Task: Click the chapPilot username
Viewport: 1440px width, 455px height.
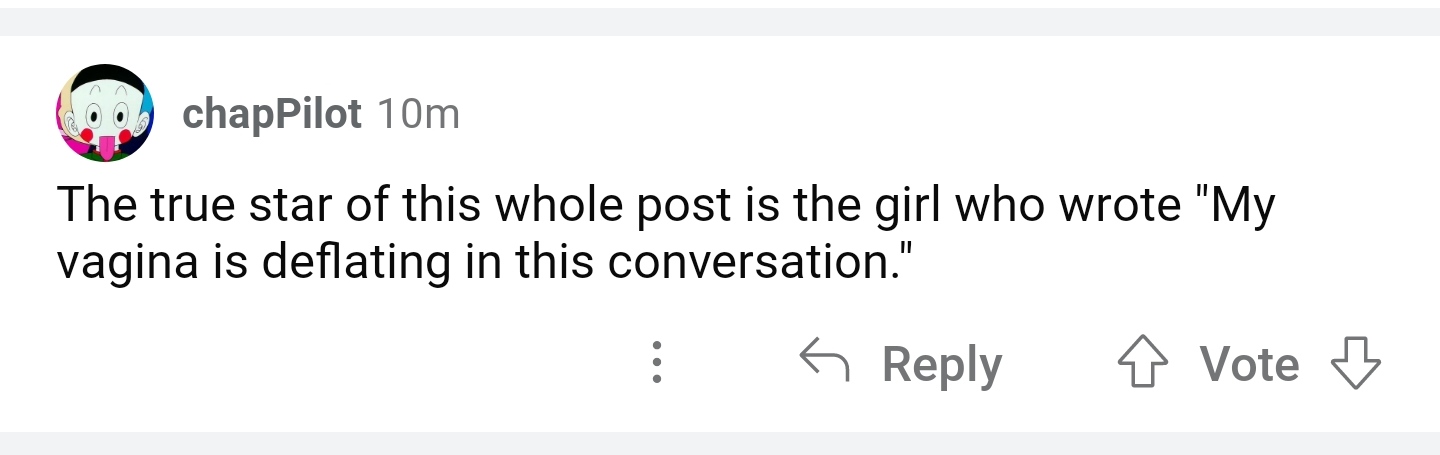Action: [271, 115]
